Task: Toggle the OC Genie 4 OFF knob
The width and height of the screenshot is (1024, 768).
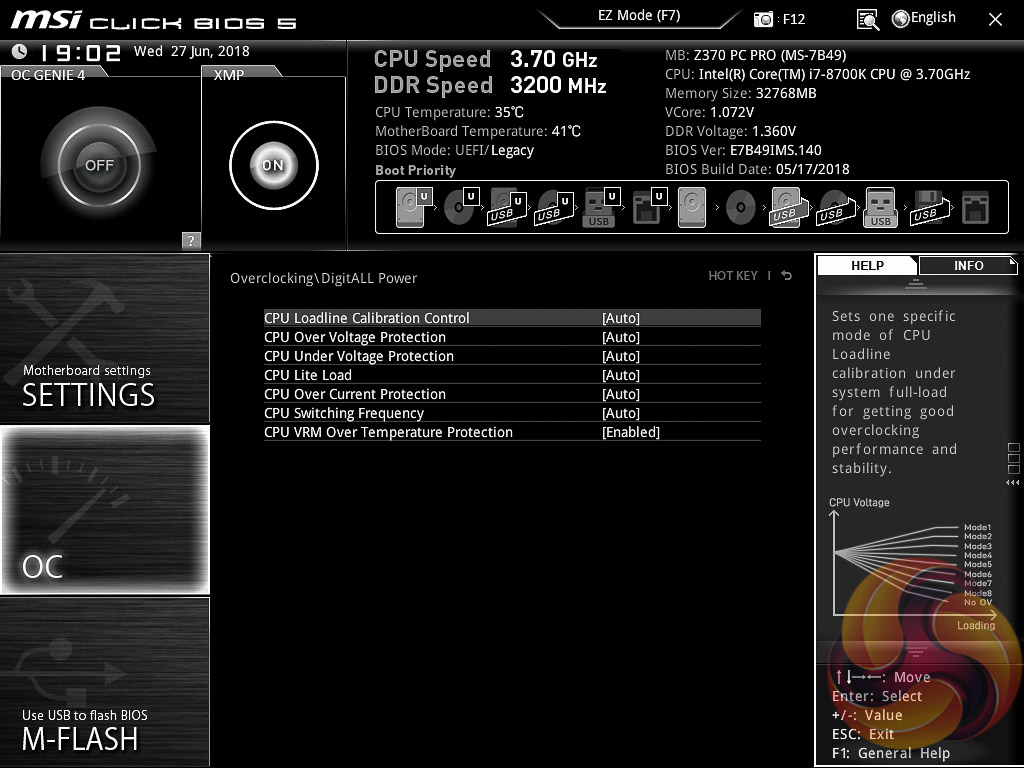Action: pos(99,165)
